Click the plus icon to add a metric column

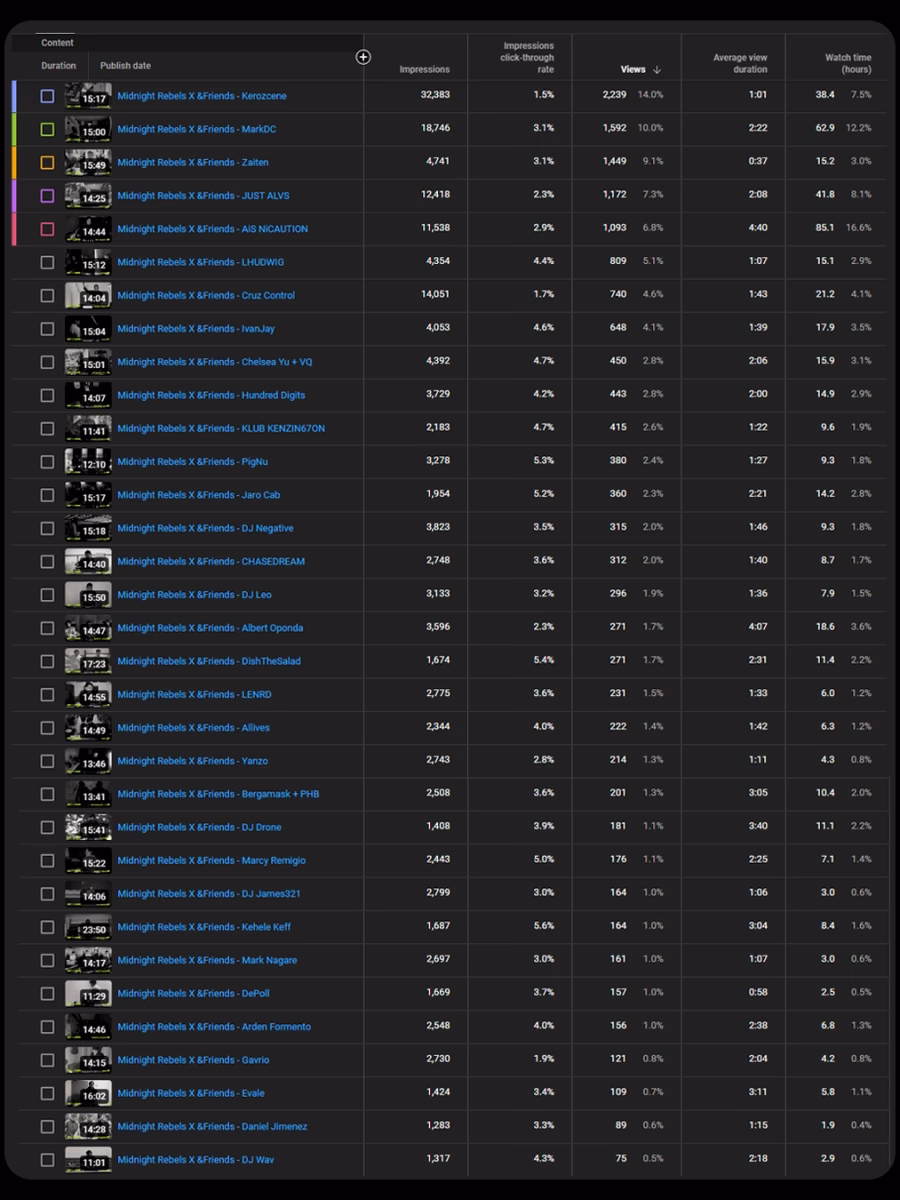point(363,57)
